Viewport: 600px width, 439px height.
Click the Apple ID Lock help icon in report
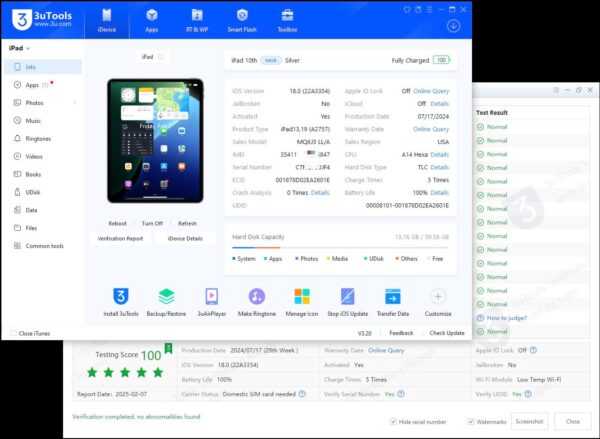coord(533,350)
